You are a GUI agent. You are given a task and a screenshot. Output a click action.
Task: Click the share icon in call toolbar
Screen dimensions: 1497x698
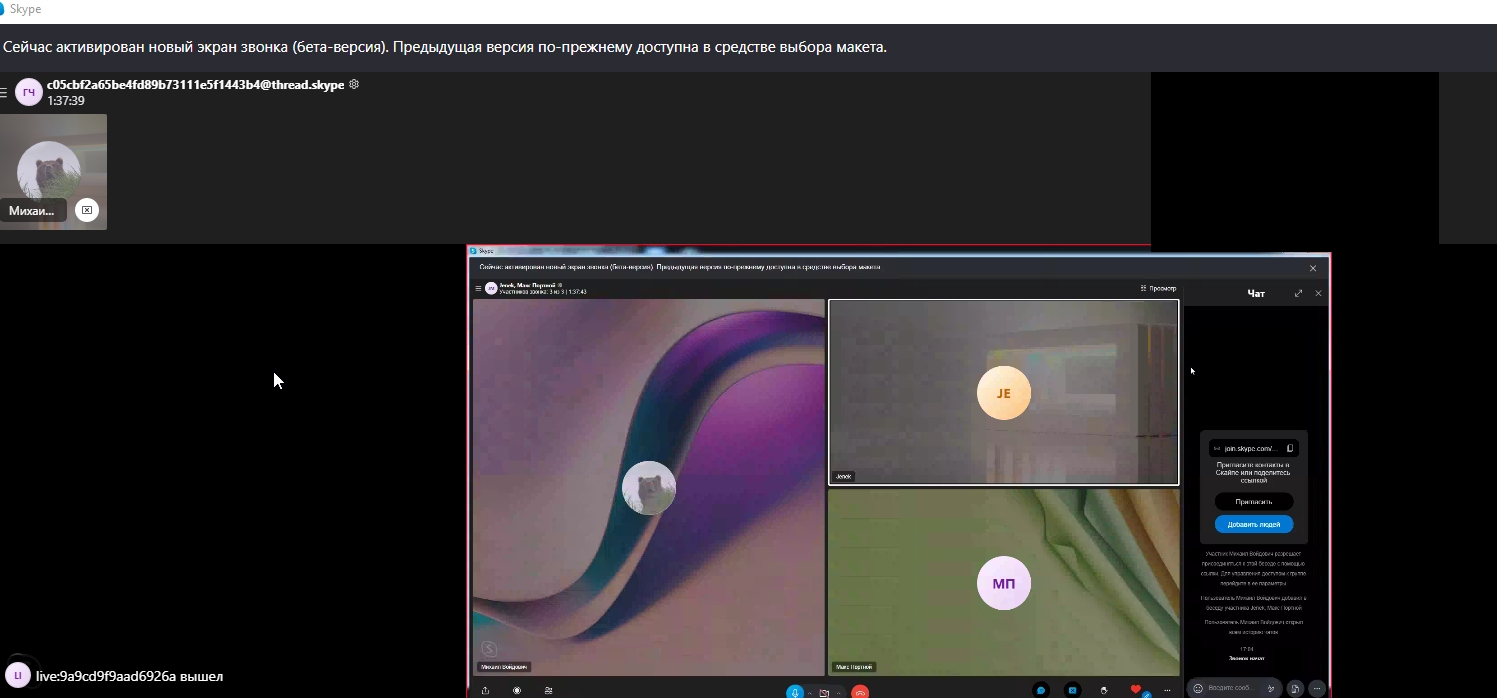pos(485,690)
